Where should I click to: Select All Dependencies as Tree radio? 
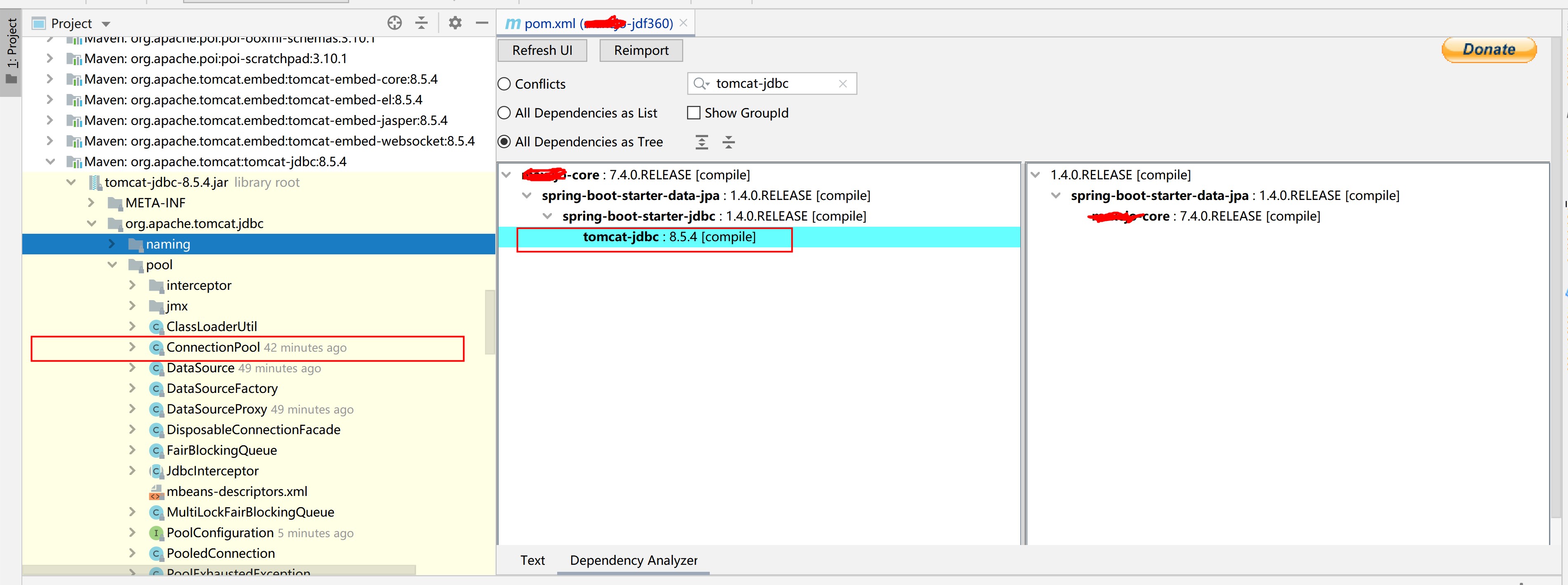(504, 142)
